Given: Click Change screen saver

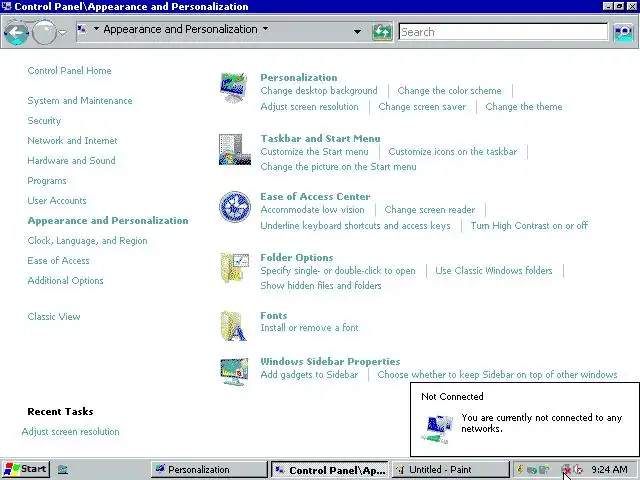Looking at the screenshot, I should coord(422,107).
